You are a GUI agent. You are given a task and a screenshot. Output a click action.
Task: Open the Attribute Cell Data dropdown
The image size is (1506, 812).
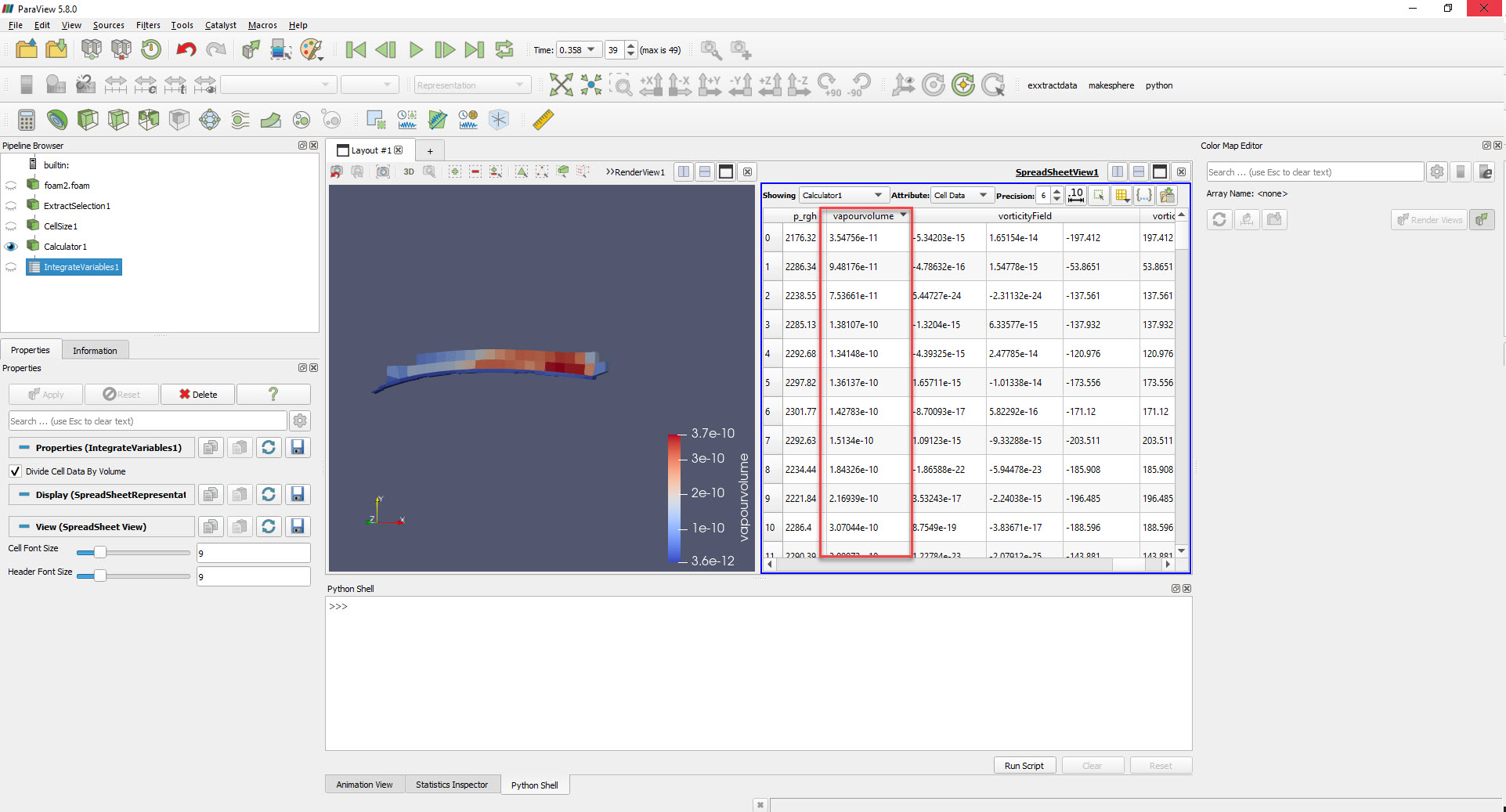(961, 195)
